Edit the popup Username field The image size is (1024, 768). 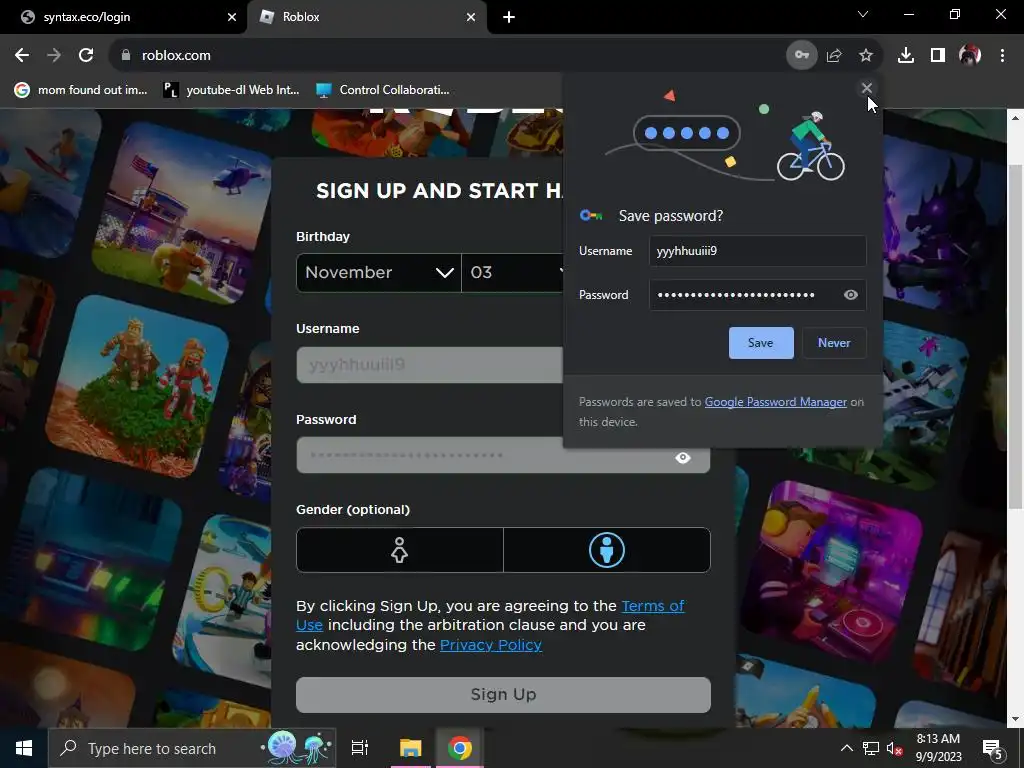(758, 251)
